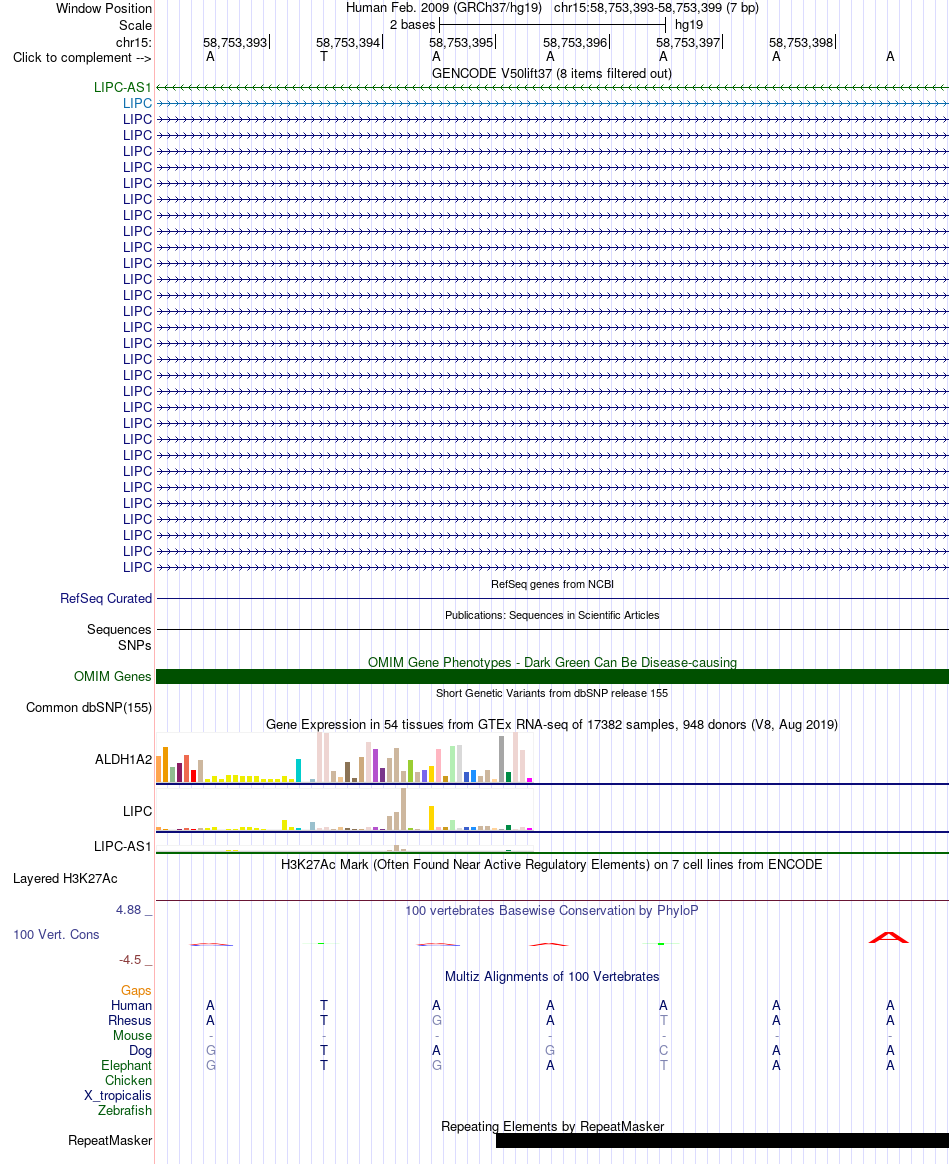Image resolution: width=950 pixels, height=1164 pixels.
Task: Click the LIPC-AS1 gene track label
Action: pyautogui.click(x=122, y=88)
